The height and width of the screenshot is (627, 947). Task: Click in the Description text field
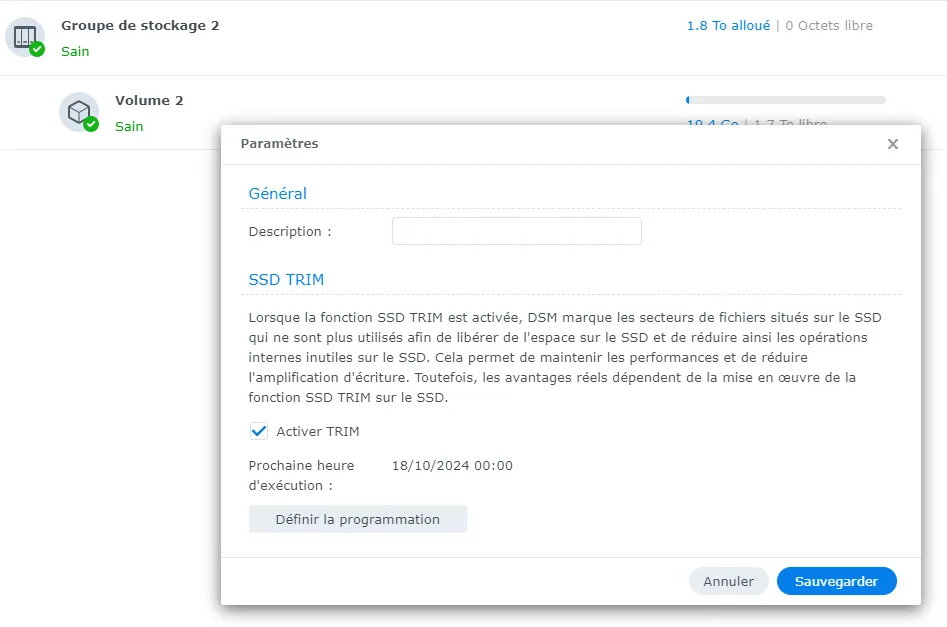point(516,231)
